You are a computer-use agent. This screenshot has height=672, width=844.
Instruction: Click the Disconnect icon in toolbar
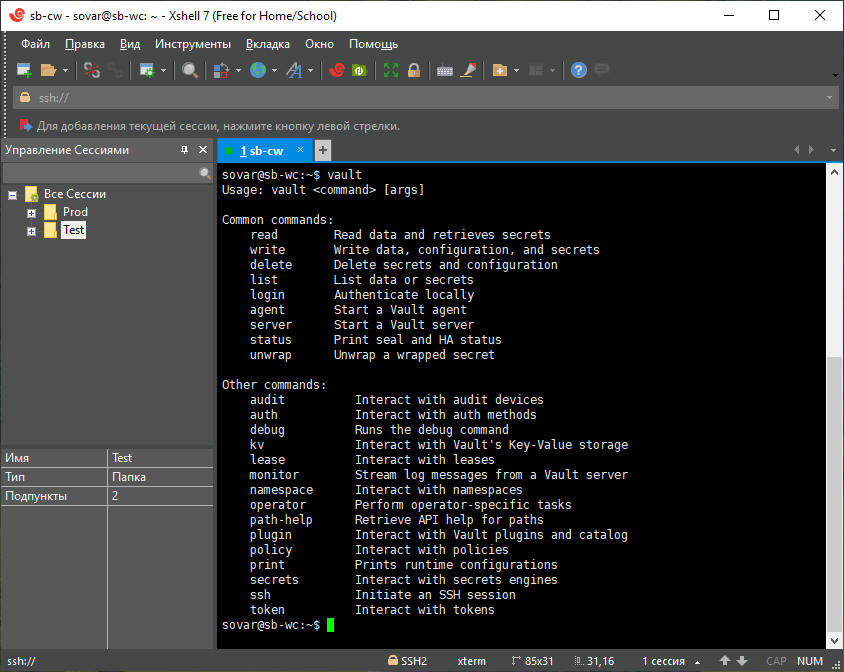coord(92,70)
